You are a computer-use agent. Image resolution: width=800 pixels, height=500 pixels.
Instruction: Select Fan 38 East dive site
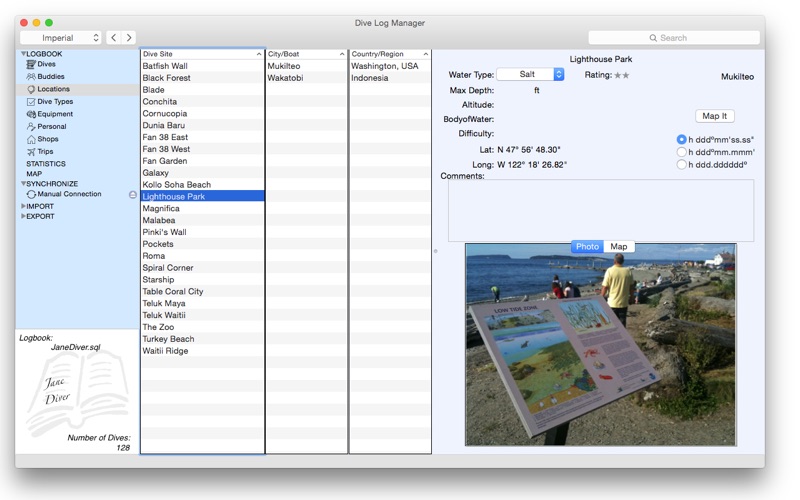click(202, 137)
